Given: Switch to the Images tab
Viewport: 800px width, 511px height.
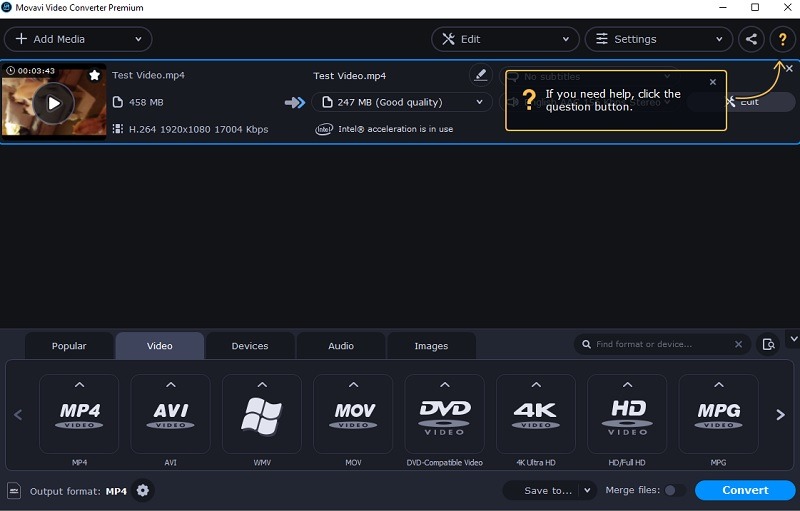Looking at the screenshot, I should tap(431, 346).
